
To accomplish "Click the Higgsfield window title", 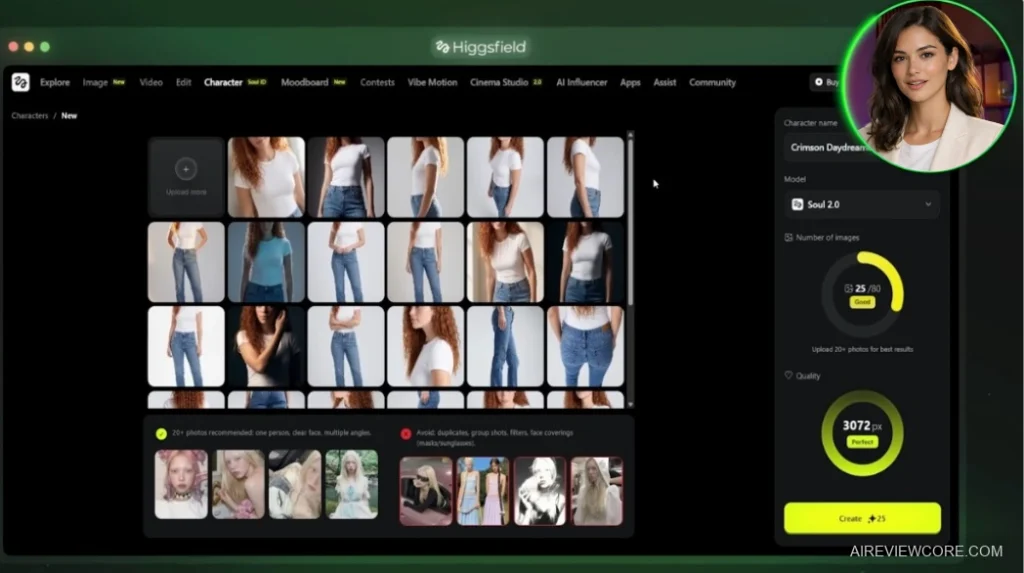I will pyautogui.click(x=481, y=47).
